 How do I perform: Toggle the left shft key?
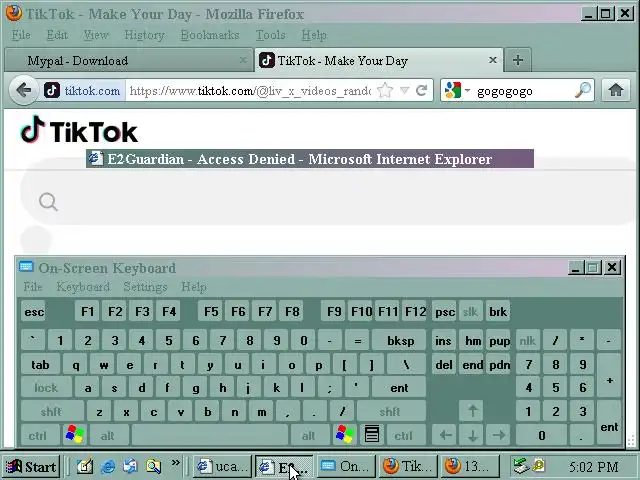(x=52, y=411)
